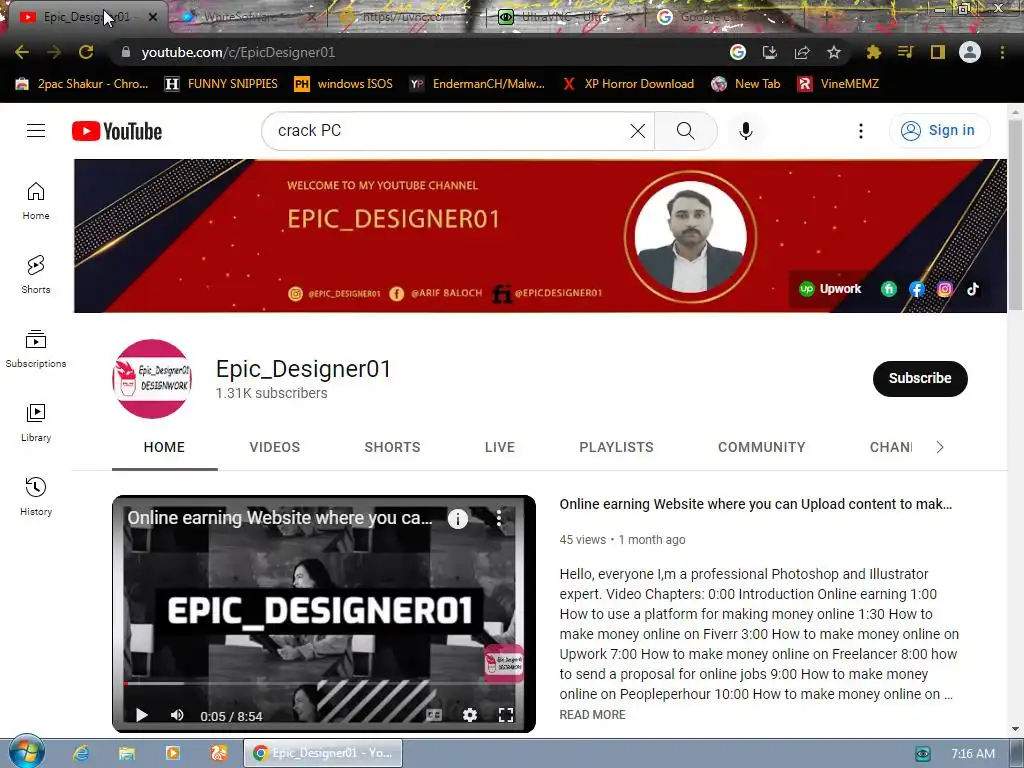The image size is (1024, 768).
Task: Expand more channel tabs arrow
Action: tap(940, 447)
